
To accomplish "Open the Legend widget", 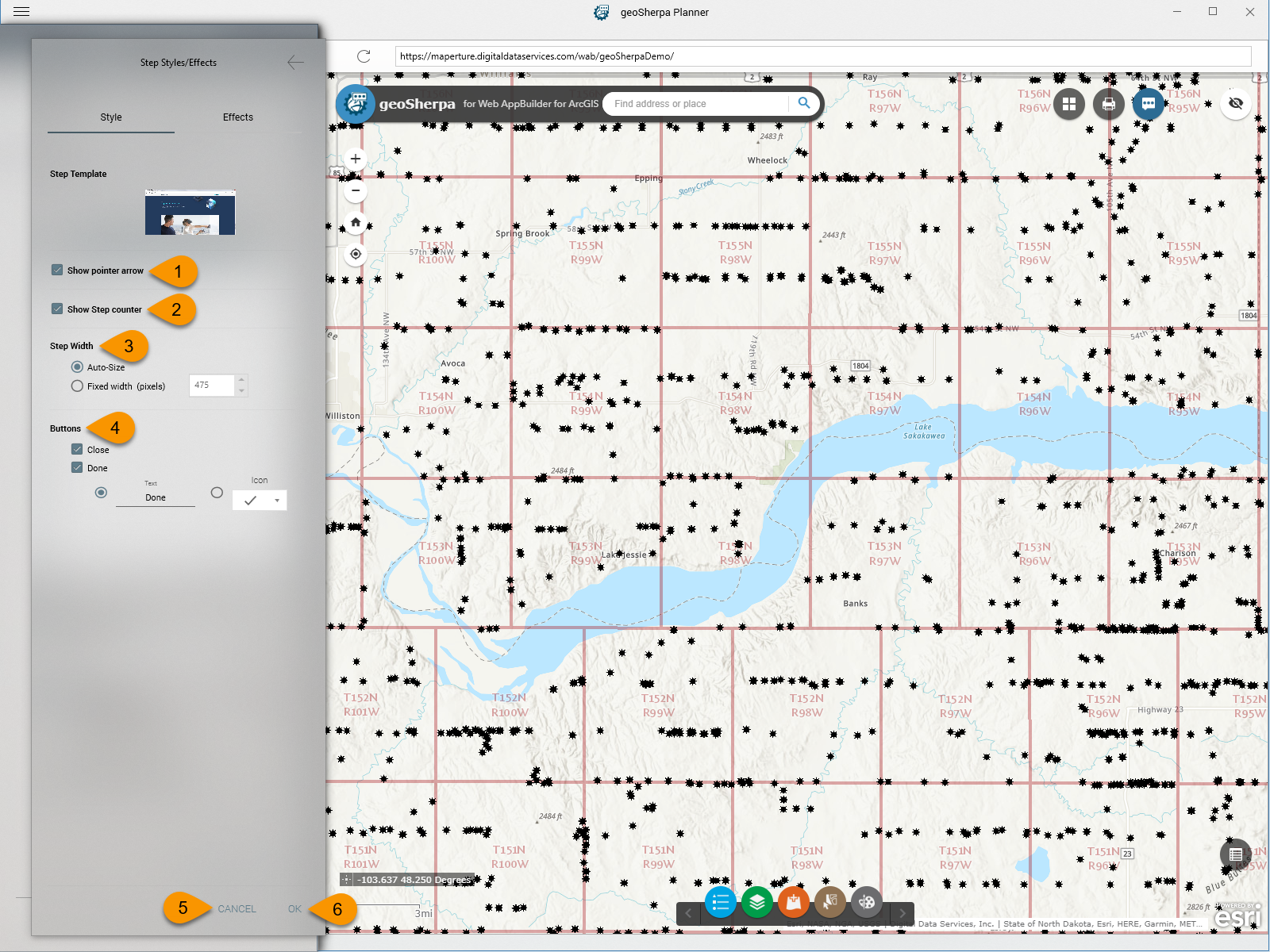I will tap(721, 902).
